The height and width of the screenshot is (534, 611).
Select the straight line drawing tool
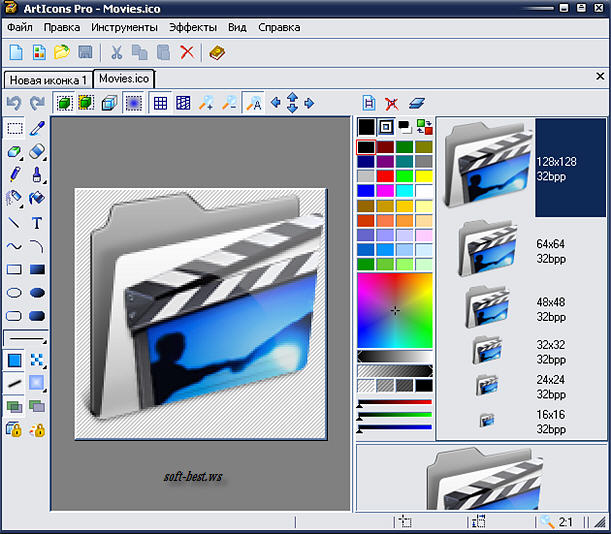click(14, 223)
